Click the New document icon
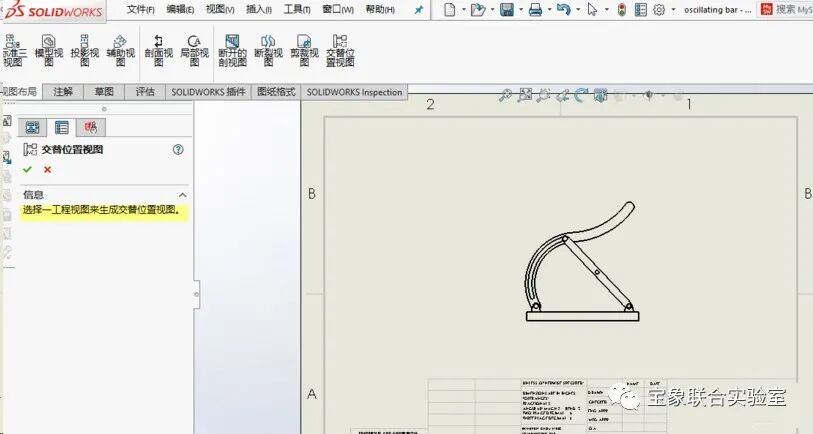 click(450, 9)
